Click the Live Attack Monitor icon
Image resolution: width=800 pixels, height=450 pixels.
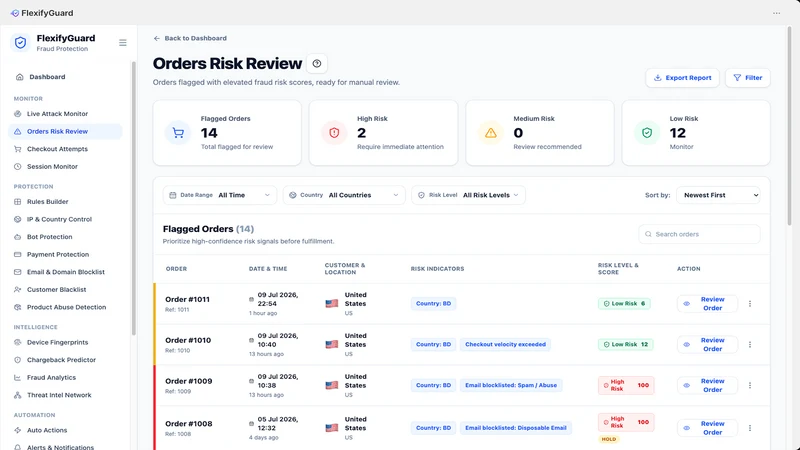[17, 114]
